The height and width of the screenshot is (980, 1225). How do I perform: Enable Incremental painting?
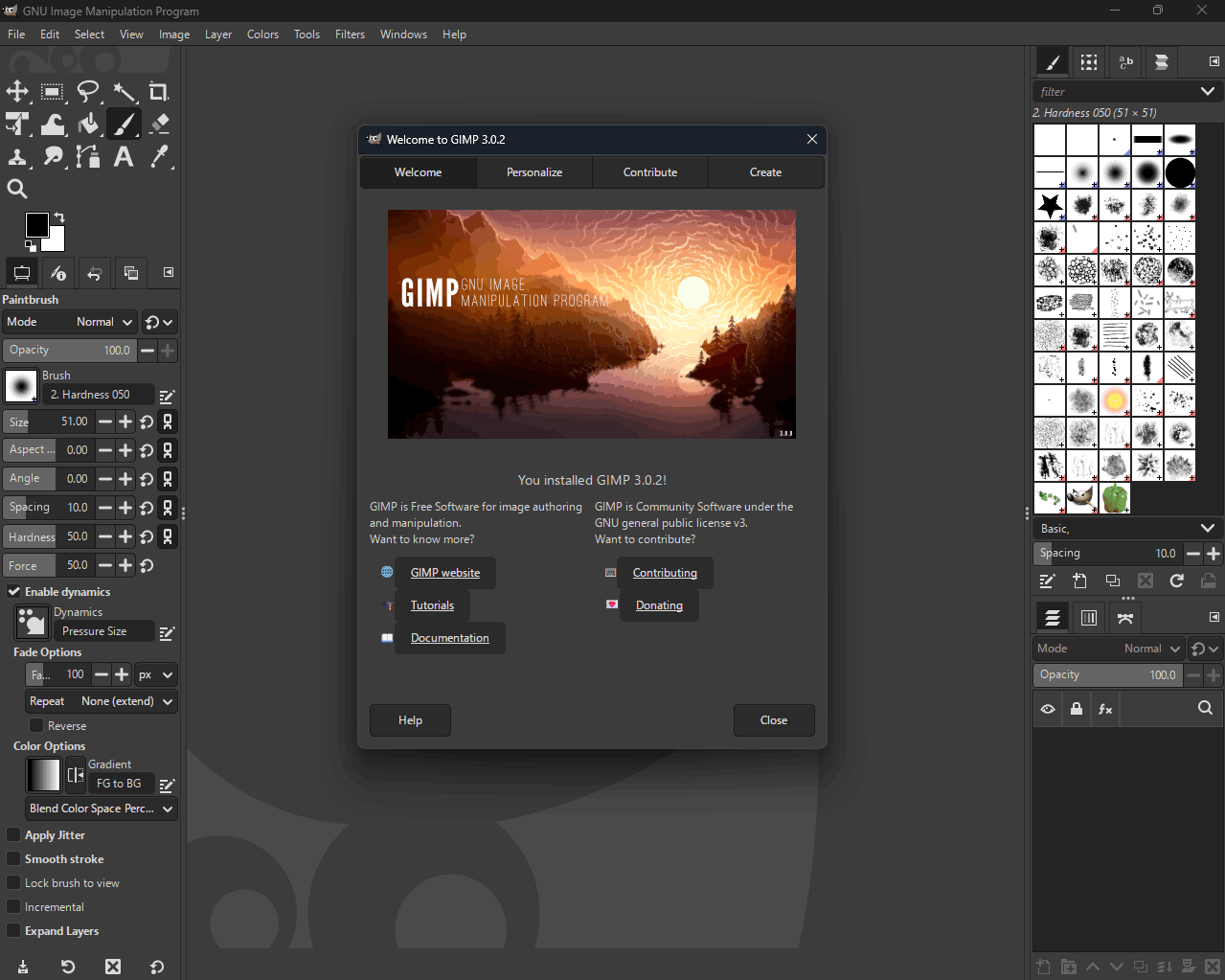tap(13, 907)
